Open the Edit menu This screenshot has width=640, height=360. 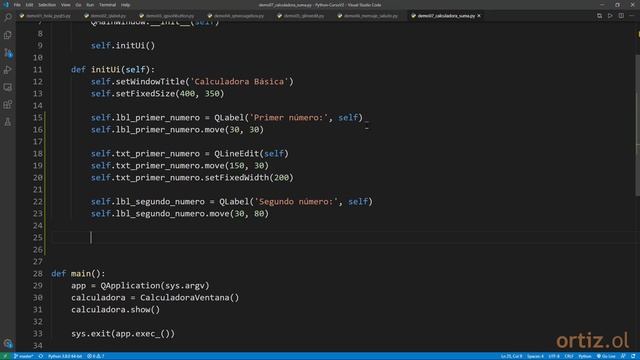[29, 5]
